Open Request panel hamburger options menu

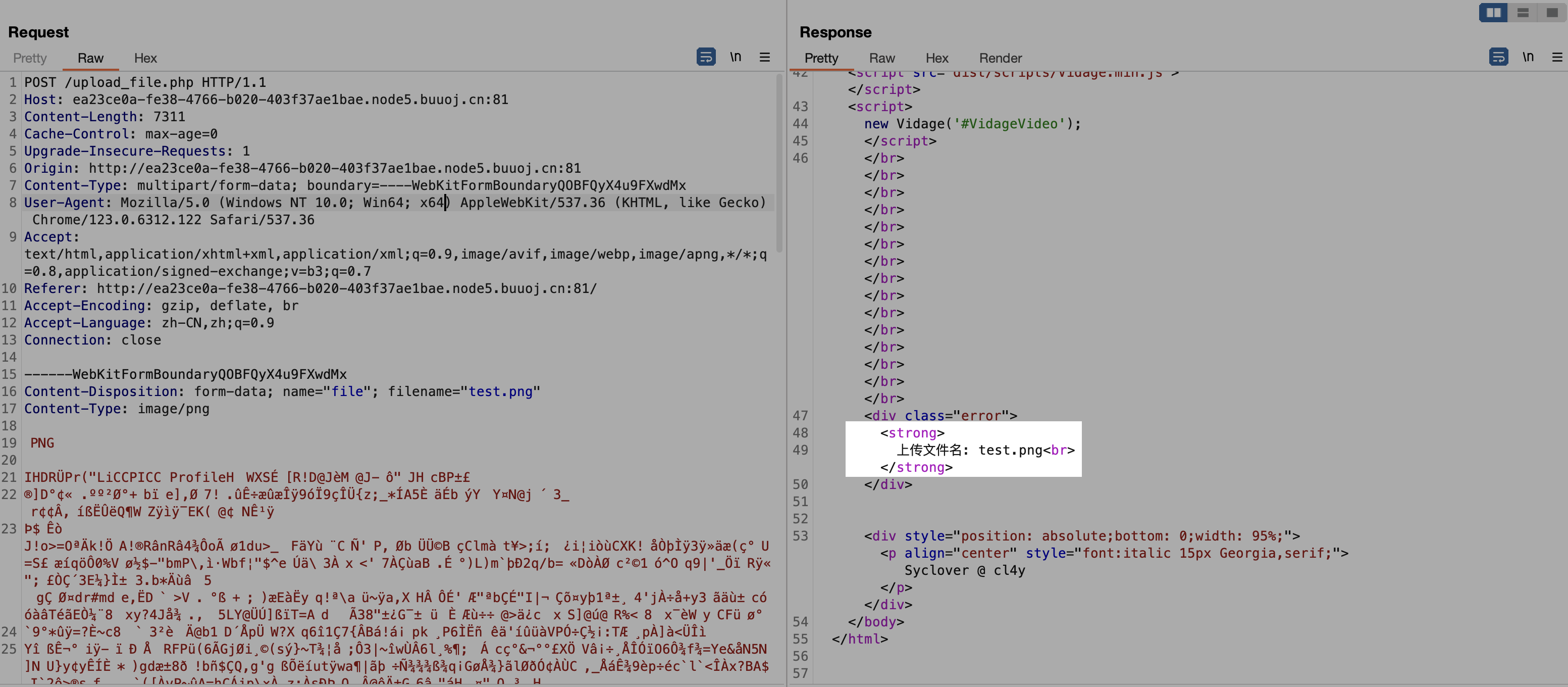[765, 57]
